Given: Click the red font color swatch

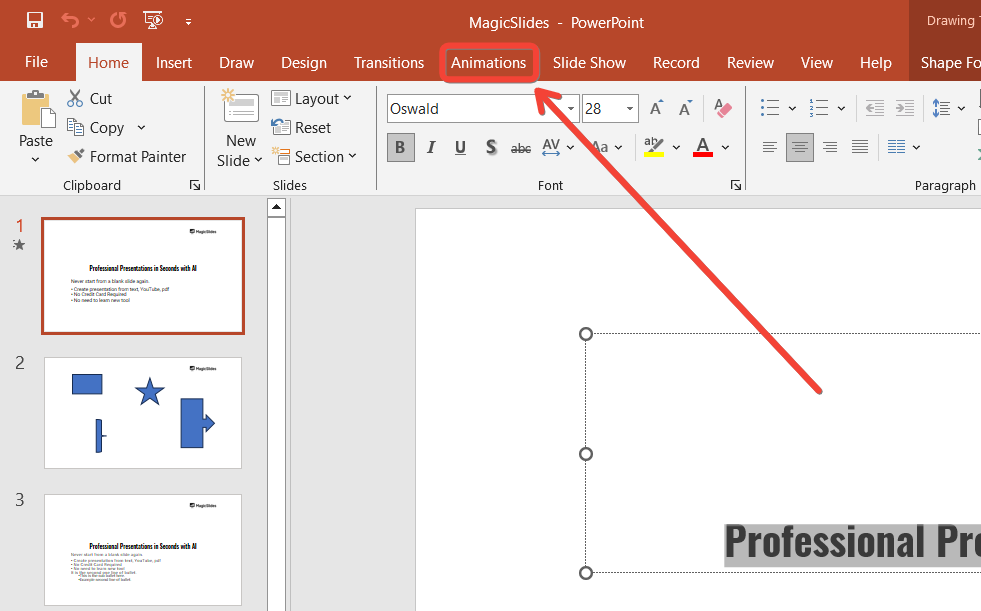Looking at the screenshot, I should (x=703, y=147).
